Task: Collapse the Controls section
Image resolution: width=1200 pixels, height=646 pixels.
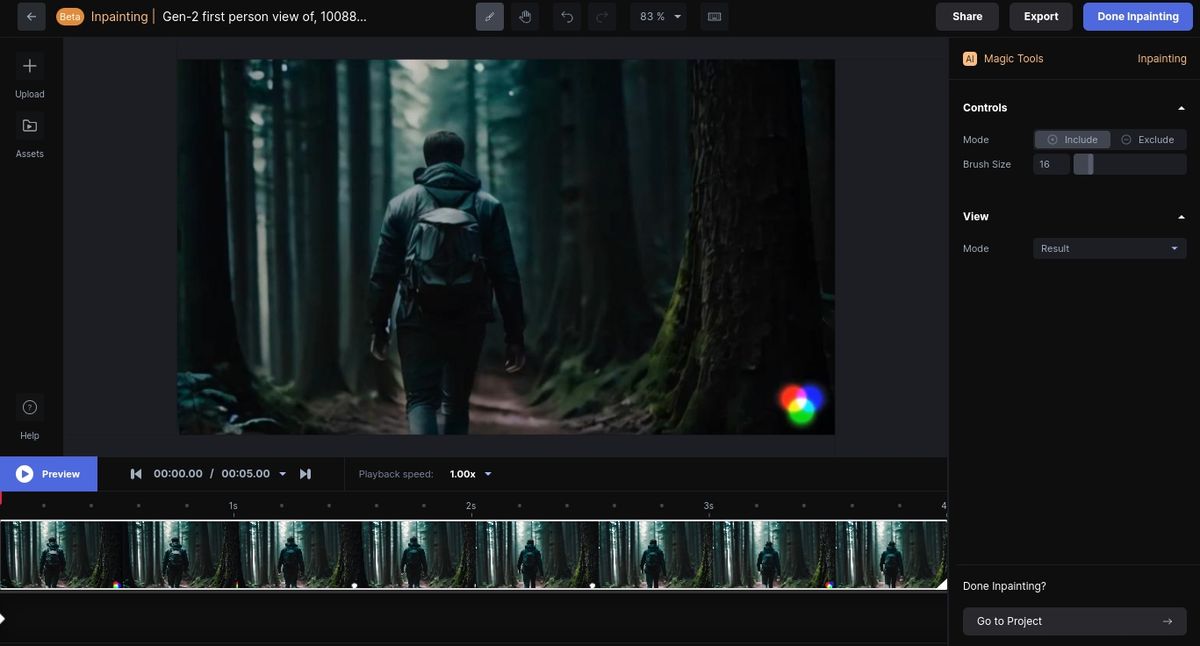Action: pyautogui.click(x=1181, y=107)
